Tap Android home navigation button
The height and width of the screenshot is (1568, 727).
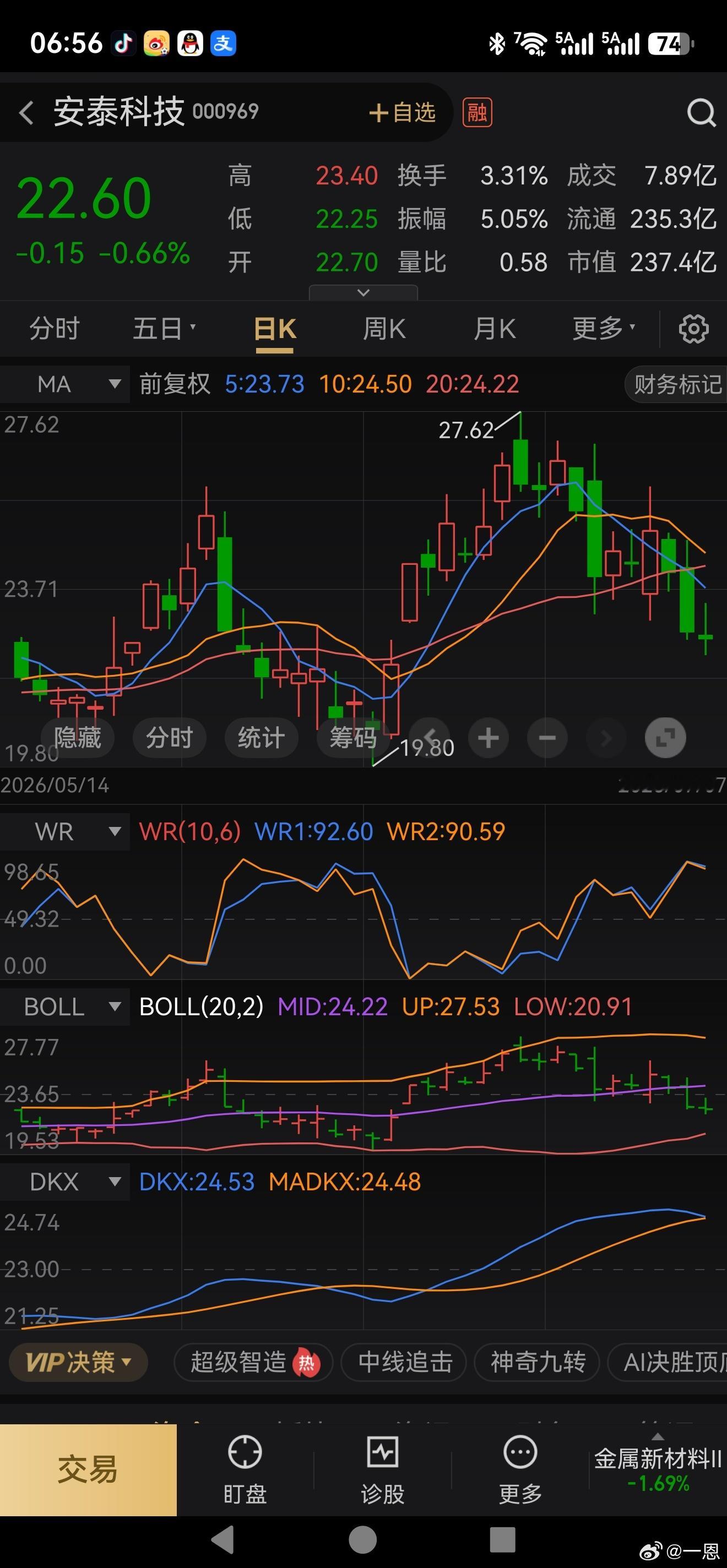363,1540
